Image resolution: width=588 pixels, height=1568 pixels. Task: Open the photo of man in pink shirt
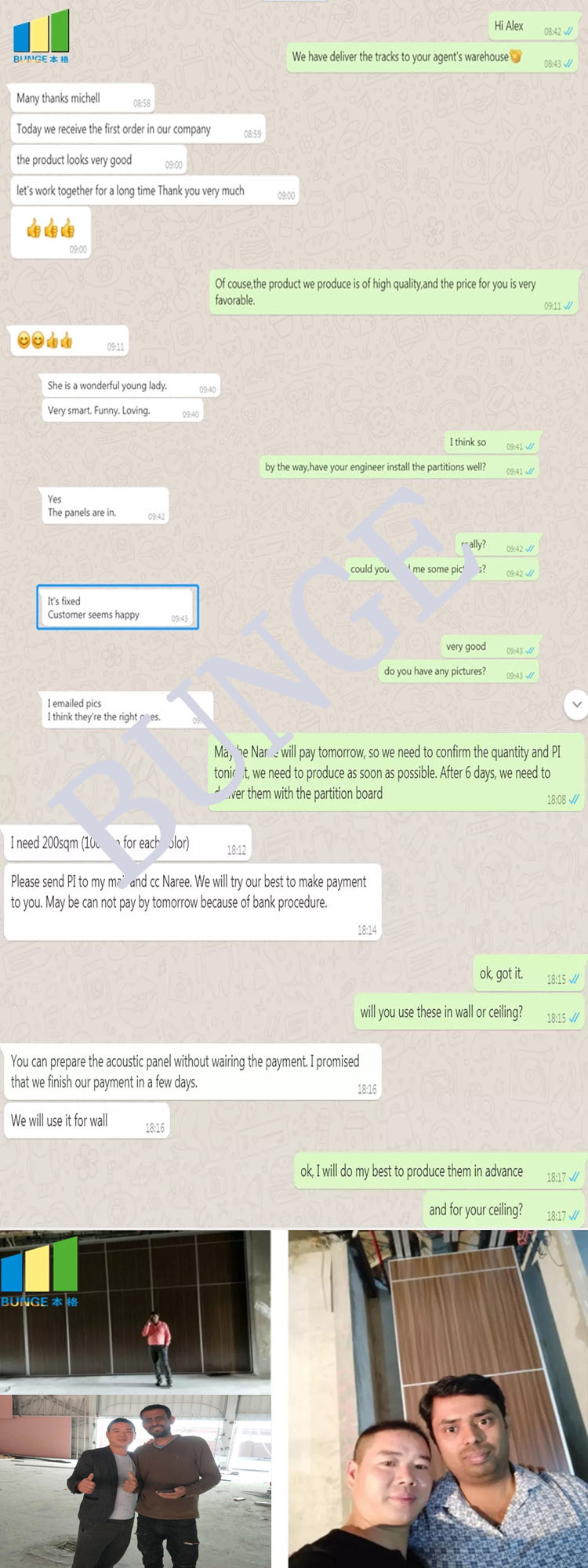click(135, 1310)
